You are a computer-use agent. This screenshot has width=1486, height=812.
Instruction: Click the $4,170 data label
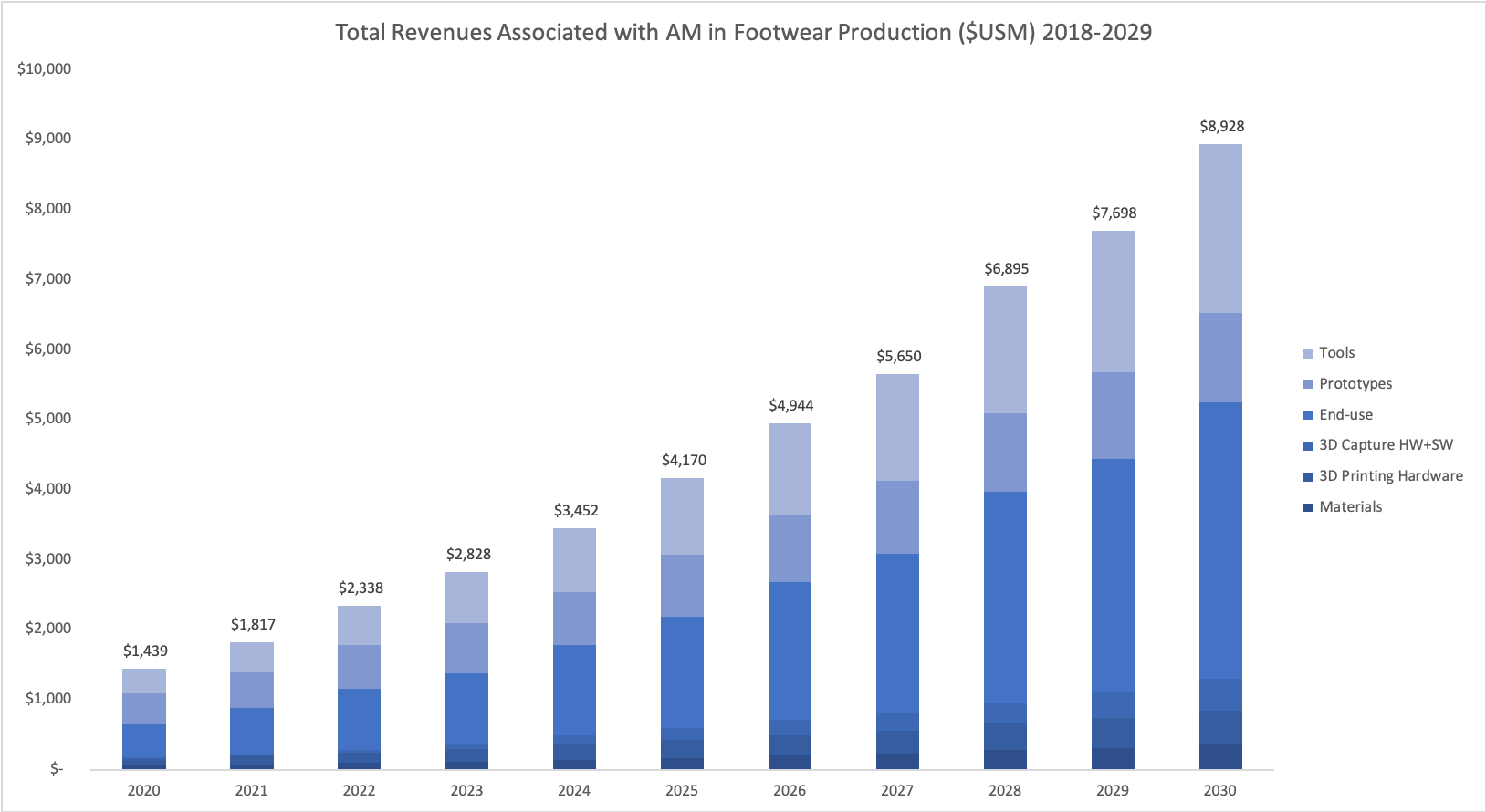click(684, 460)
